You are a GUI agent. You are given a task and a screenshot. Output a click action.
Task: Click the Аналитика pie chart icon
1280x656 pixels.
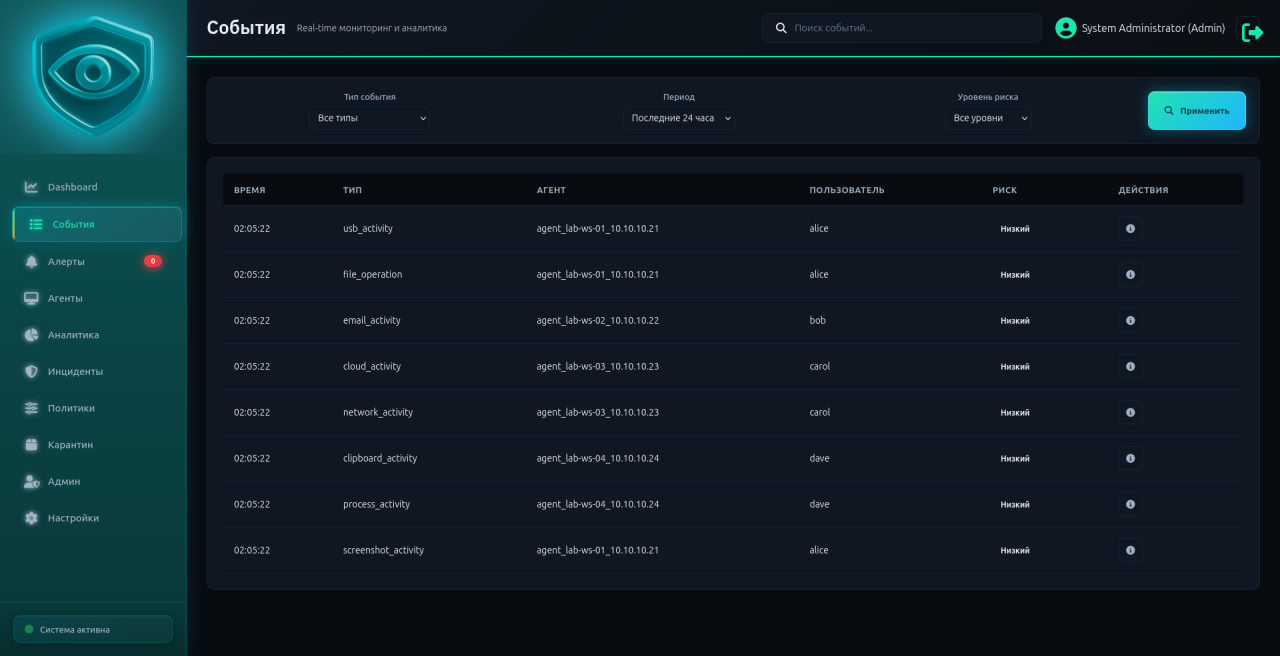(31, 335)
